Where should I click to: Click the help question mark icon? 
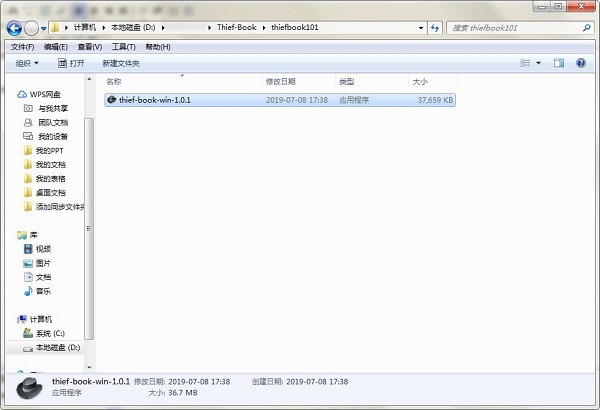[581, 63]
